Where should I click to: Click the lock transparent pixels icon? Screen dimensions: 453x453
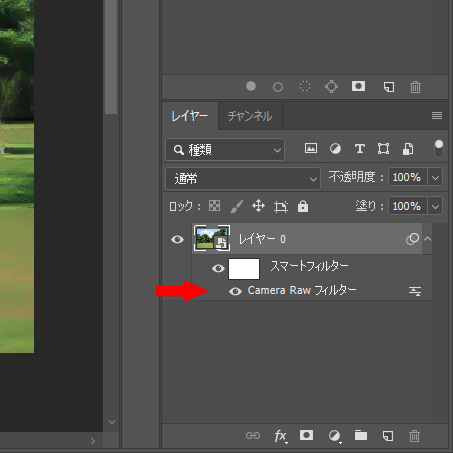click(x=214, y=206)
